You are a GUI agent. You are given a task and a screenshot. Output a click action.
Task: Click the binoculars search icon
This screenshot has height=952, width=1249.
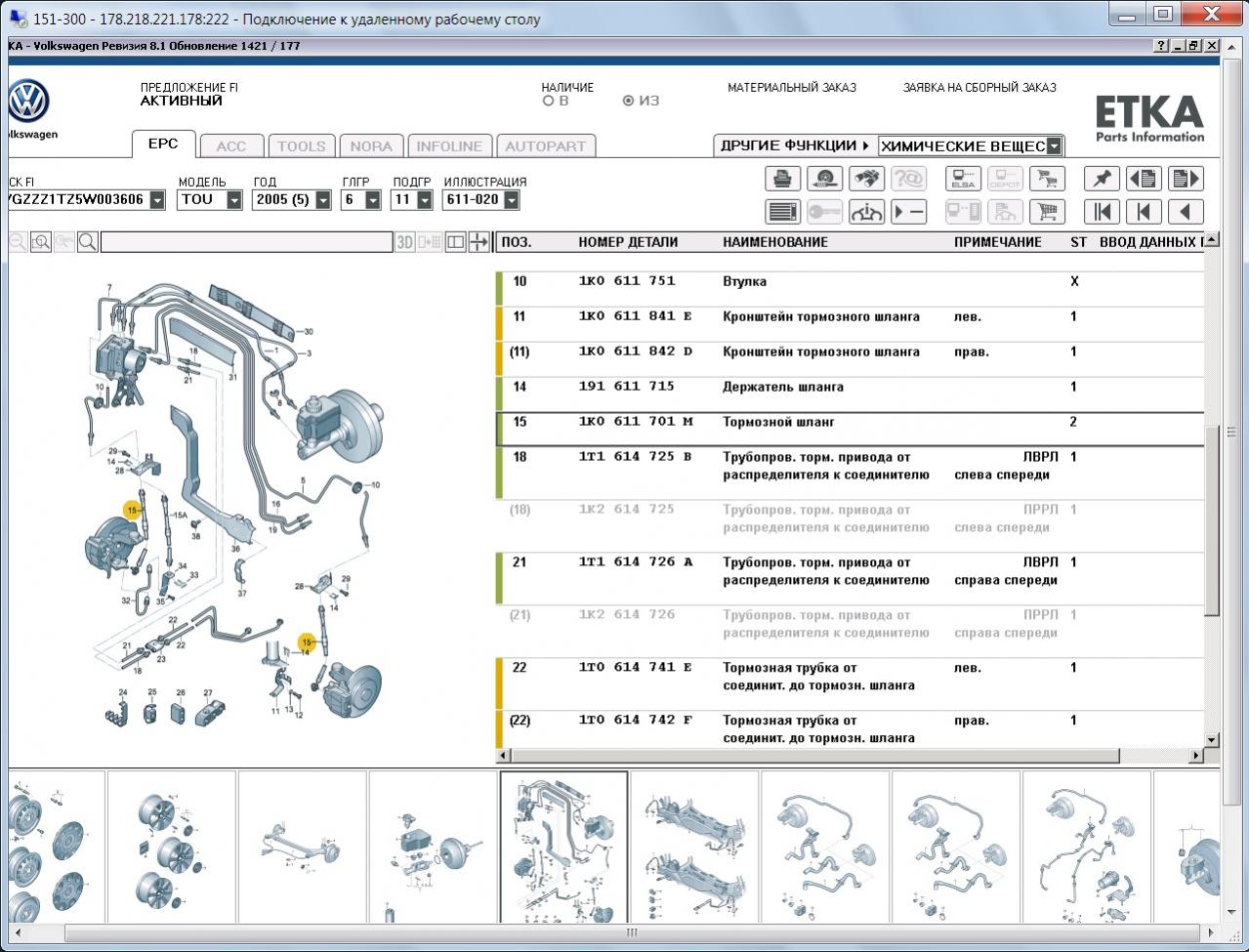pos(866,179)
